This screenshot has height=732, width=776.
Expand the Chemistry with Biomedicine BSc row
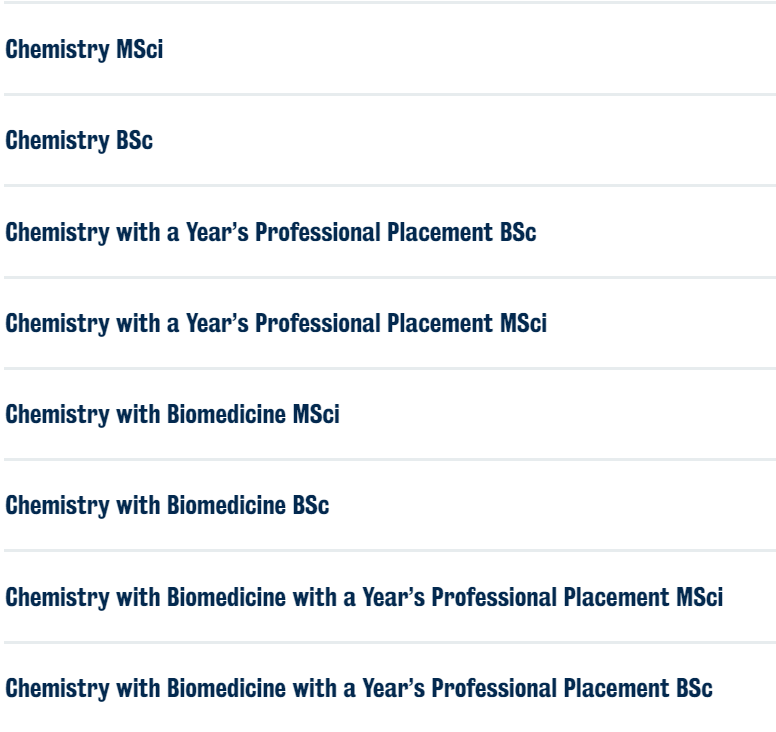pyautogui.click(x=167, y=505)
